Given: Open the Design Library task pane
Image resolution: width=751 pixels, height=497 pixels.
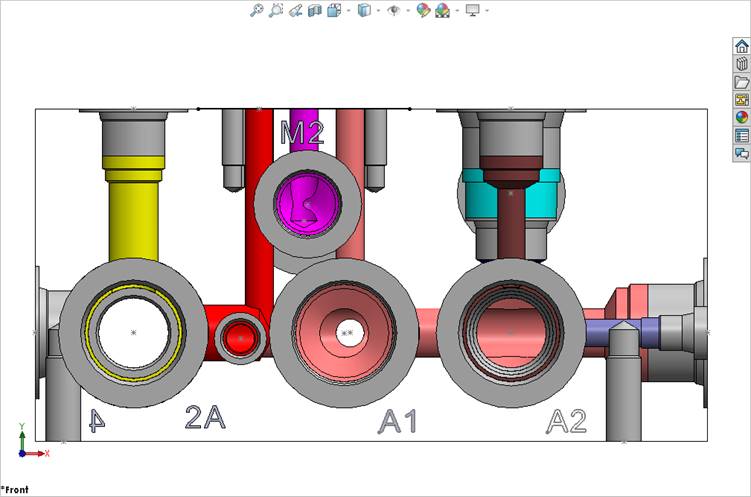Looking at the screenshot, I should 741,63.
